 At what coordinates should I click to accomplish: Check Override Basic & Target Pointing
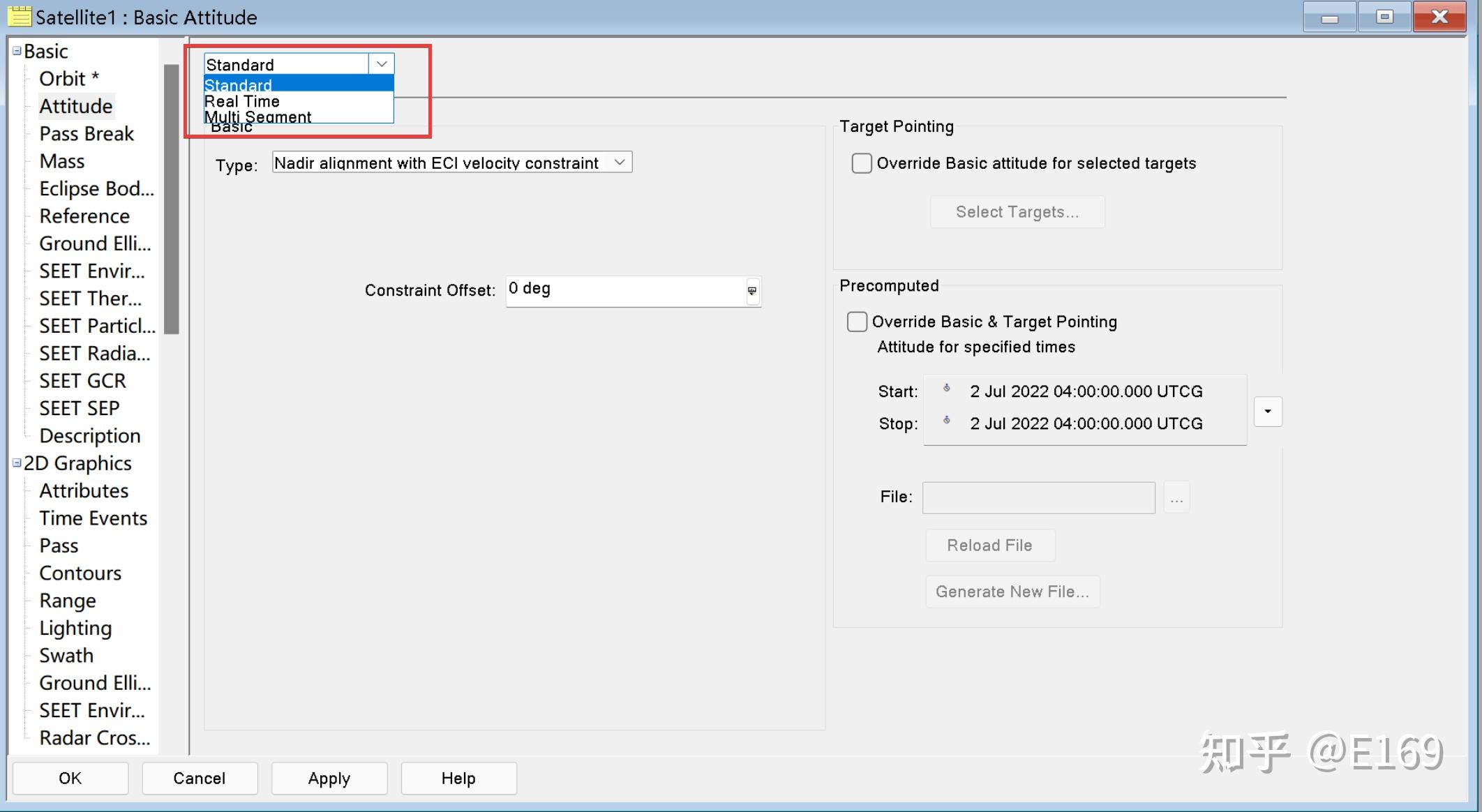click(857, 322)
